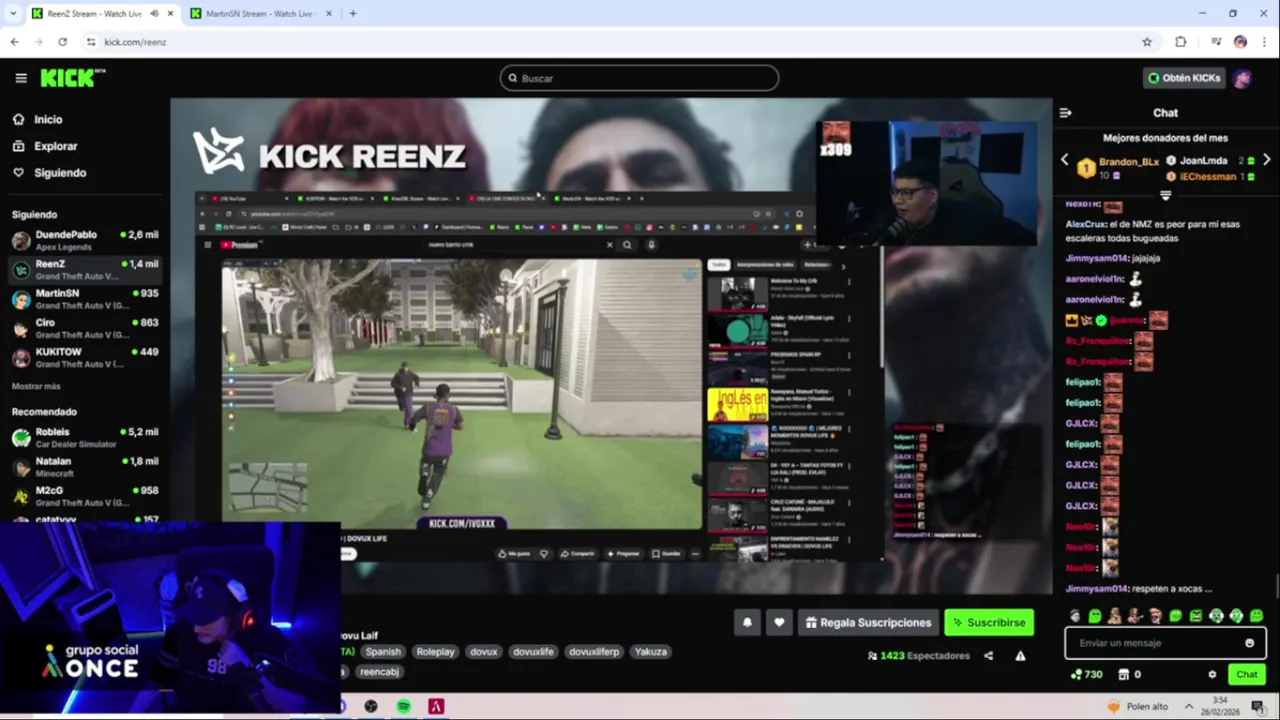Screen dimensions: 1280x720
Task: Open Spotify from the taskbar
Action: [x=403, y=706]
